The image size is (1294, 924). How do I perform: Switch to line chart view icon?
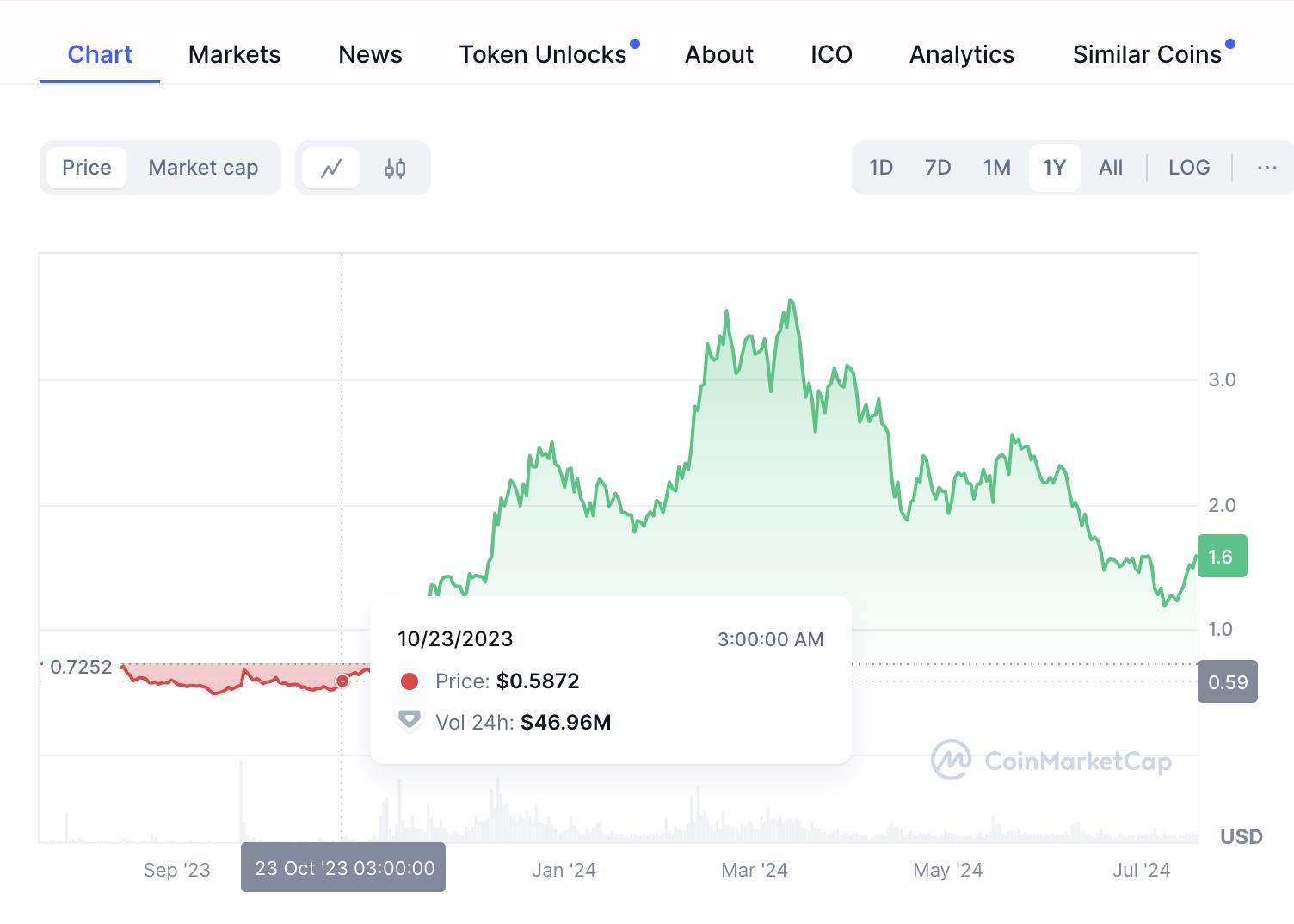(331, 168)
